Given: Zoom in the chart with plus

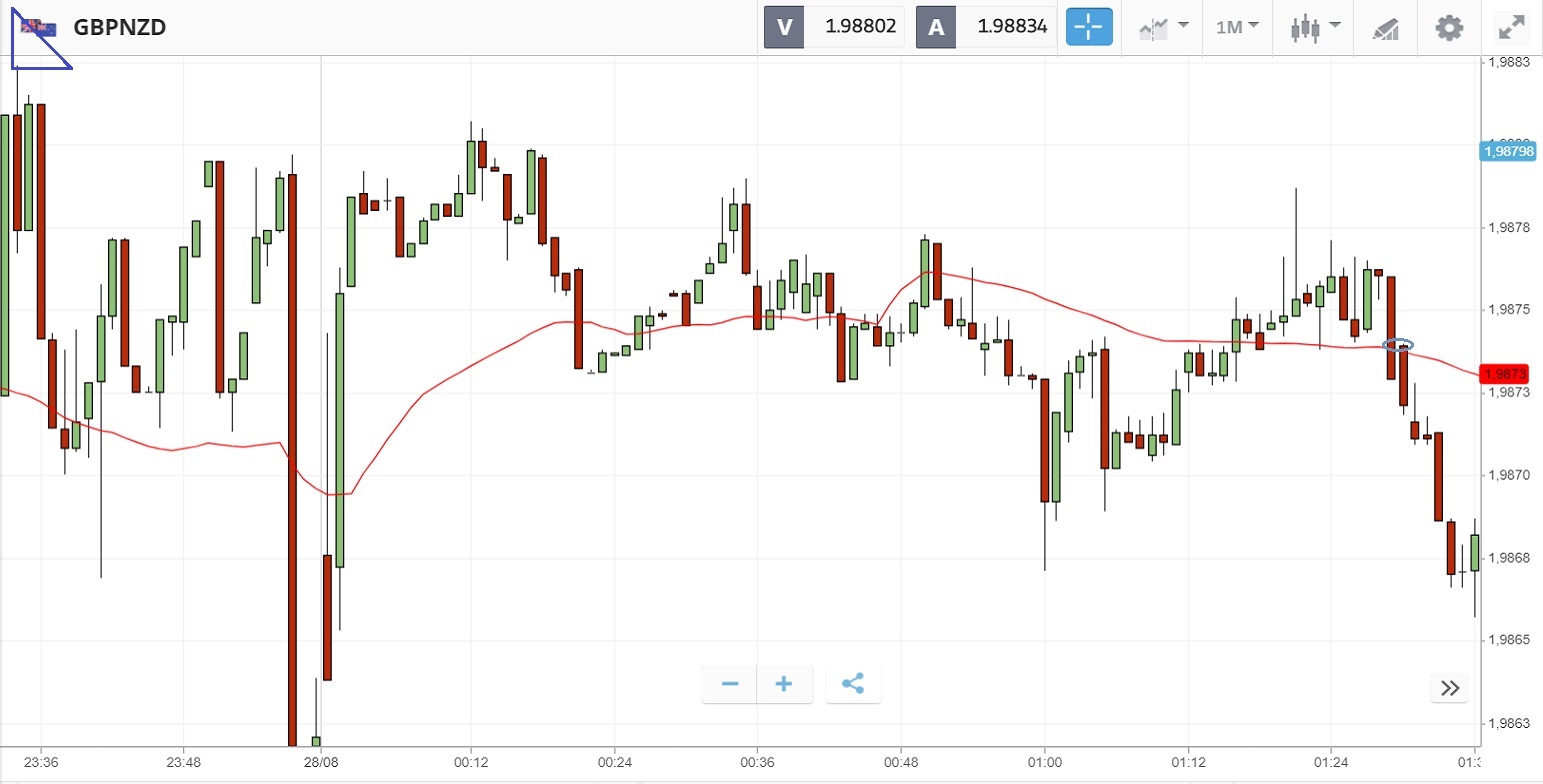Looking at the screenshot, I should click(x=784, y=684).
